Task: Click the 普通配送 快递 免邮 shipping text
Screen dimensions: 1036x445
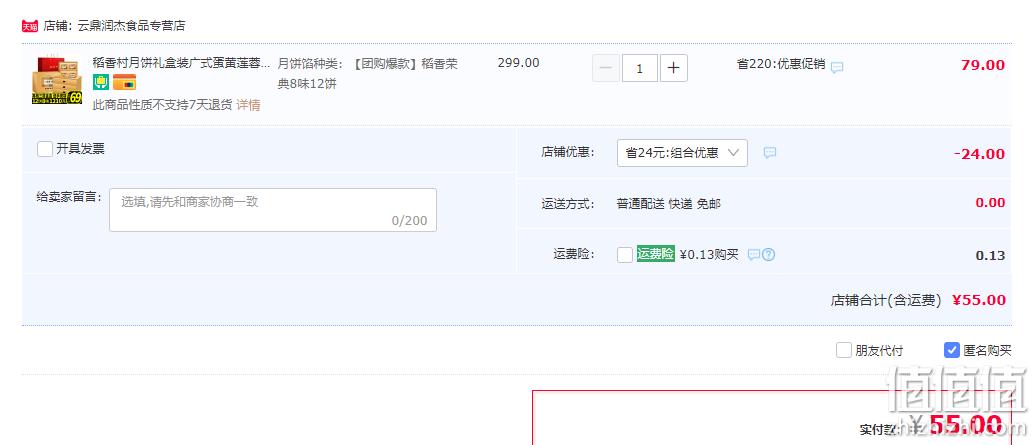Action: [669, 204]
